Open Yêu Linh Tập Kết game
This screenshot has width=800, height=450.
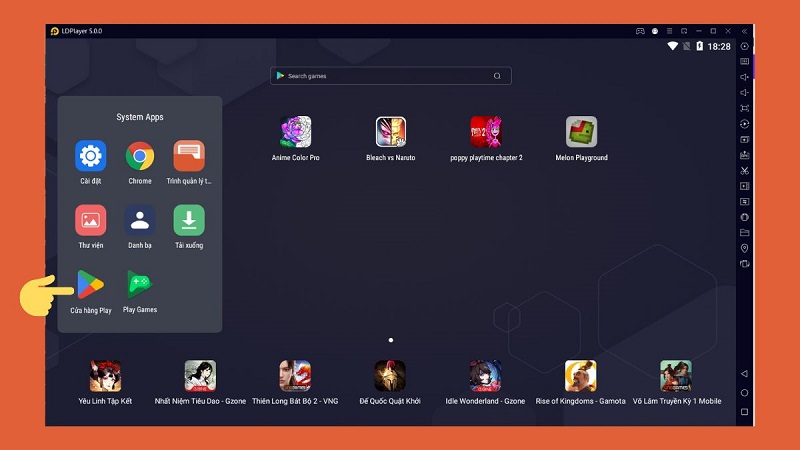coord(105,376)
